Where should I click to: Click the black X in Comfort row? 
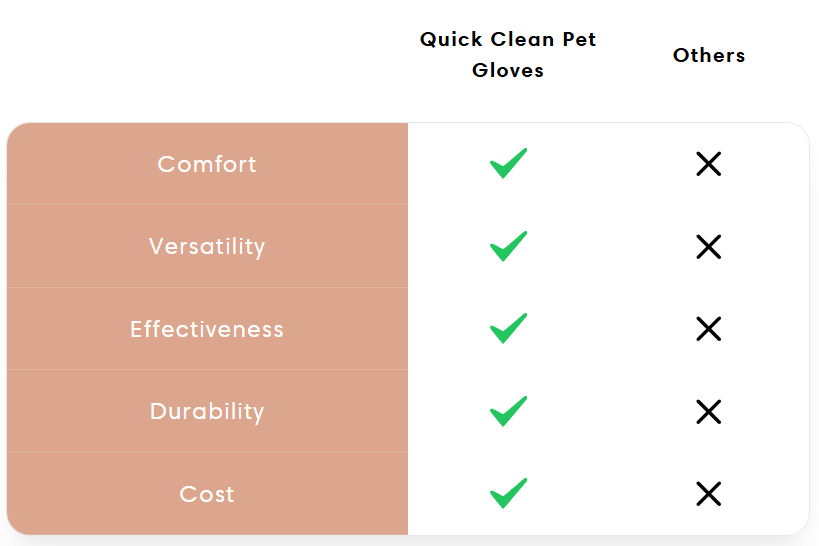(708, 164)
